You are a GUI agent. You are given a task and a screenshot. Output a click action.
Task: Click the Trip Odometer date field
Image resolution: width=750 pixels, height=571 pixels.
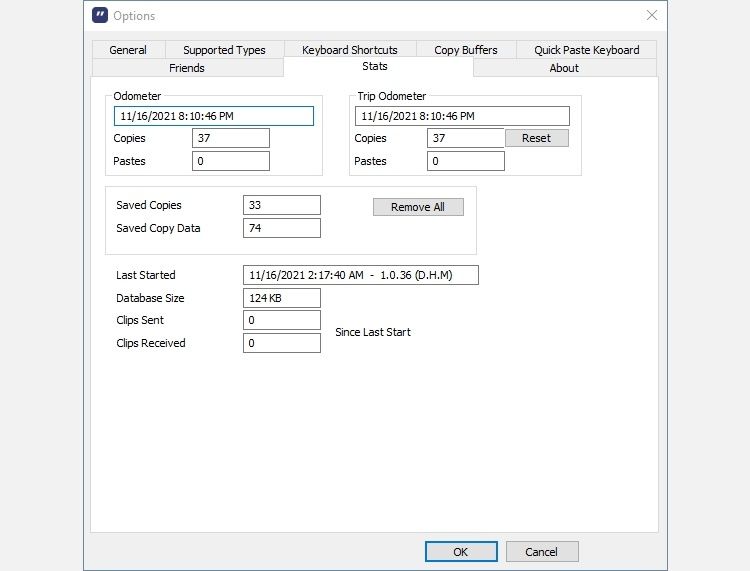[x=462, y=116]
